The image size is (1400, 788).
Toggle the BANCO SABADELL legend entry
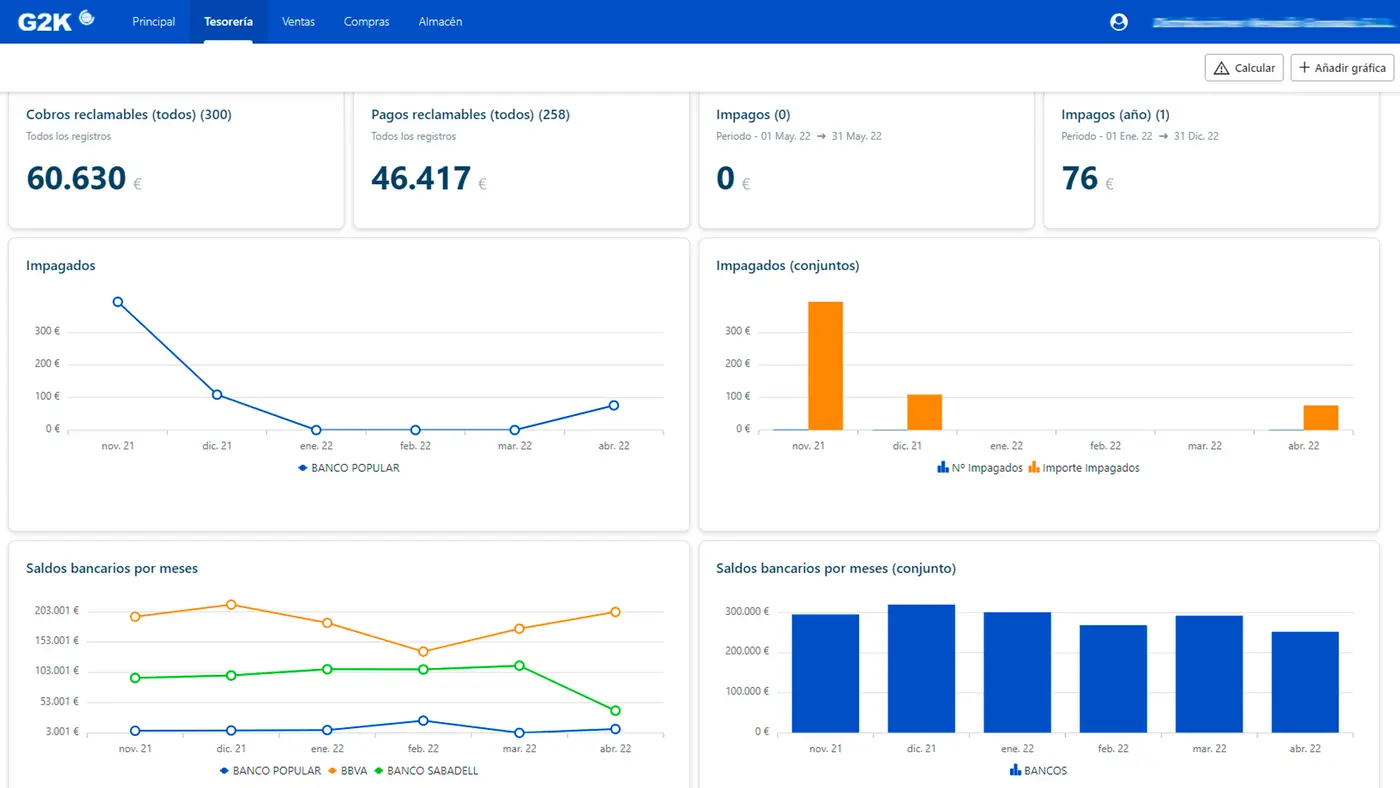click(425, 771)
